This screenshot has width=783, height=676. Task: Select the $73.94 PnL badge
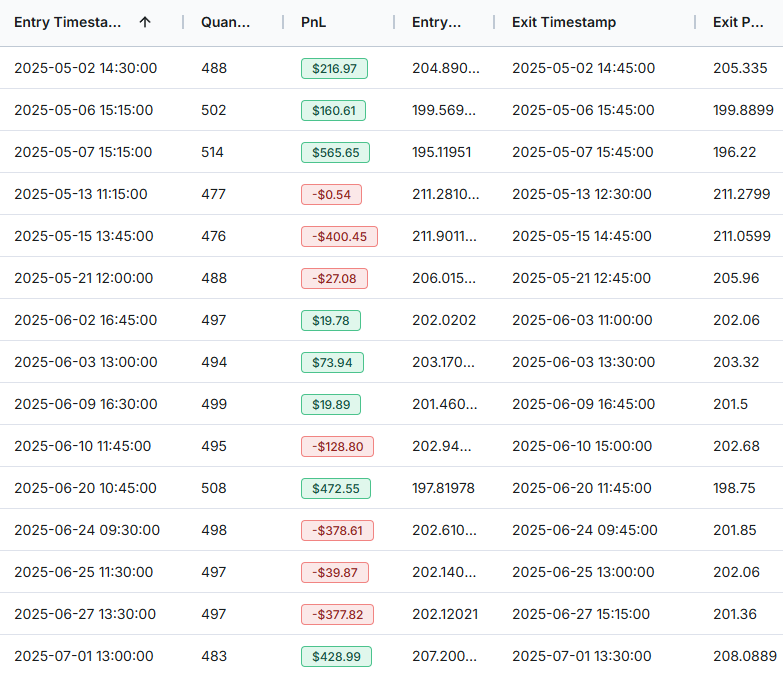pos(332,362)
